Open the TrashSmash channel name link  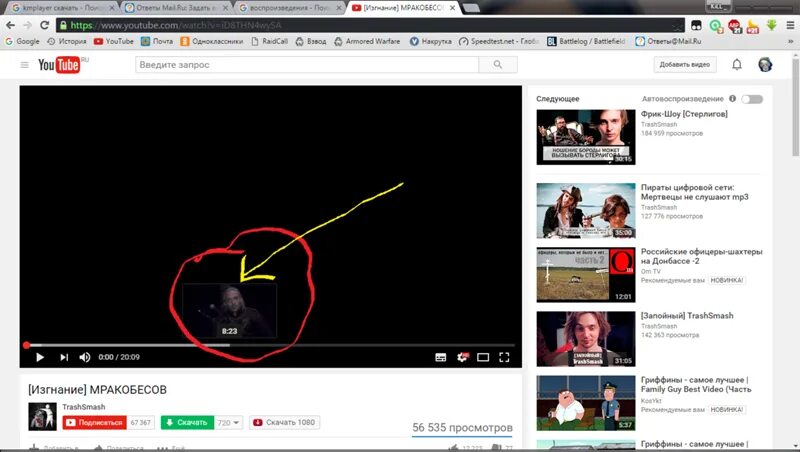tap(84, 407)
